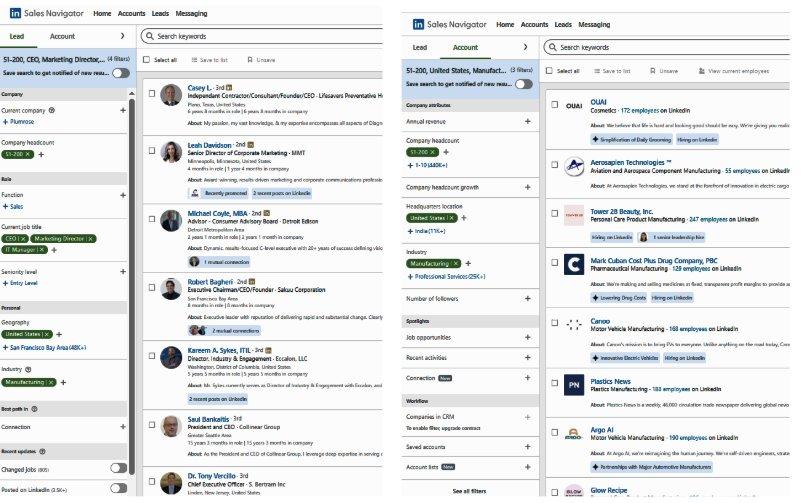This screenshot has height=503, width=801.
Task: Remove the 51-200 headcount chip in left window
Action: 28,154
